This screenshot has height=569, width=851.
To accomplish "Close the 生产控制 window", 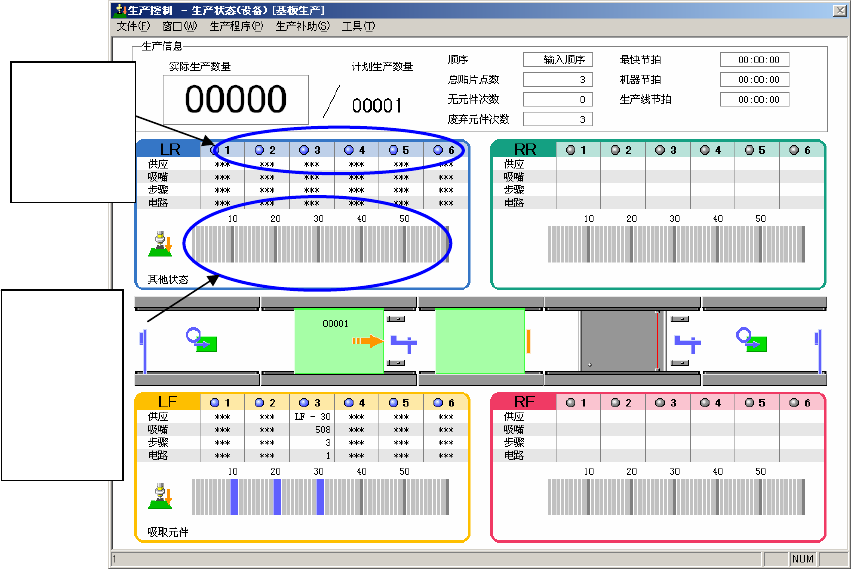I will (x=840, y=10).
